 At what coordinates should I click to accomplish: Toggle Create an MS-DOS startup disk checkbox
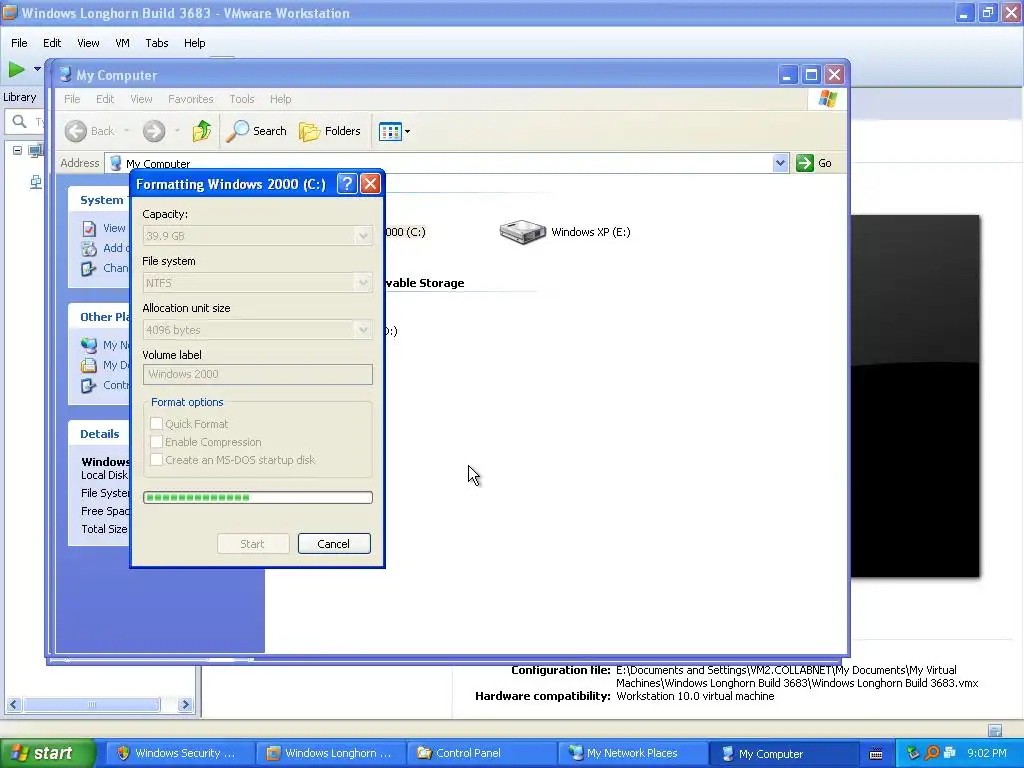156,460
